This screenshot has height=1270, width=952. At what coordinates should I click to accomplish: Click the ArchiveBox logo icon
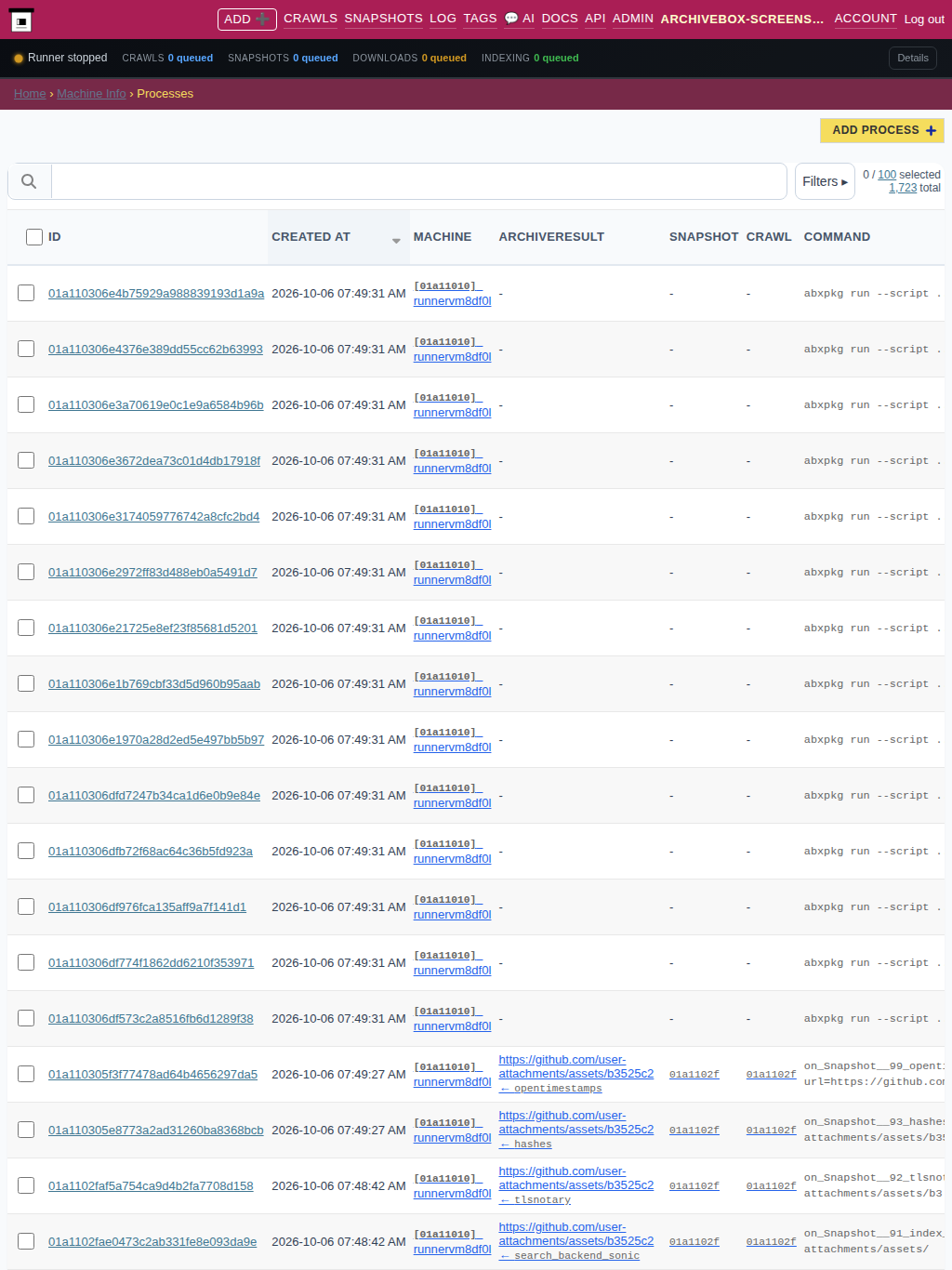[x=20, y=20]
